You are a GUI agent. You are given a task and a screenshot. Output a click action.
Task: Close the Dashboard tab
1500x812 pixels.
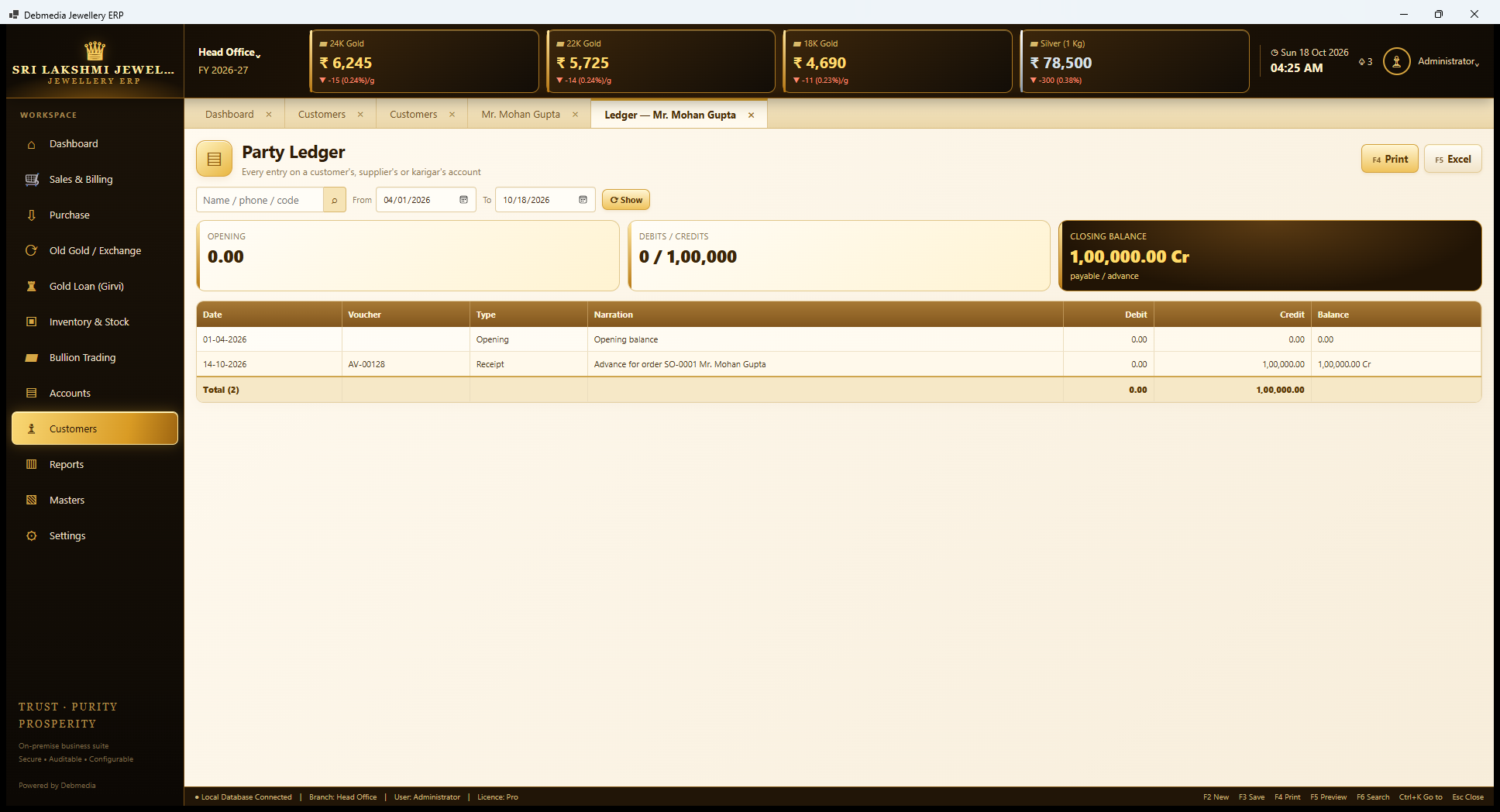coord(269,115)
